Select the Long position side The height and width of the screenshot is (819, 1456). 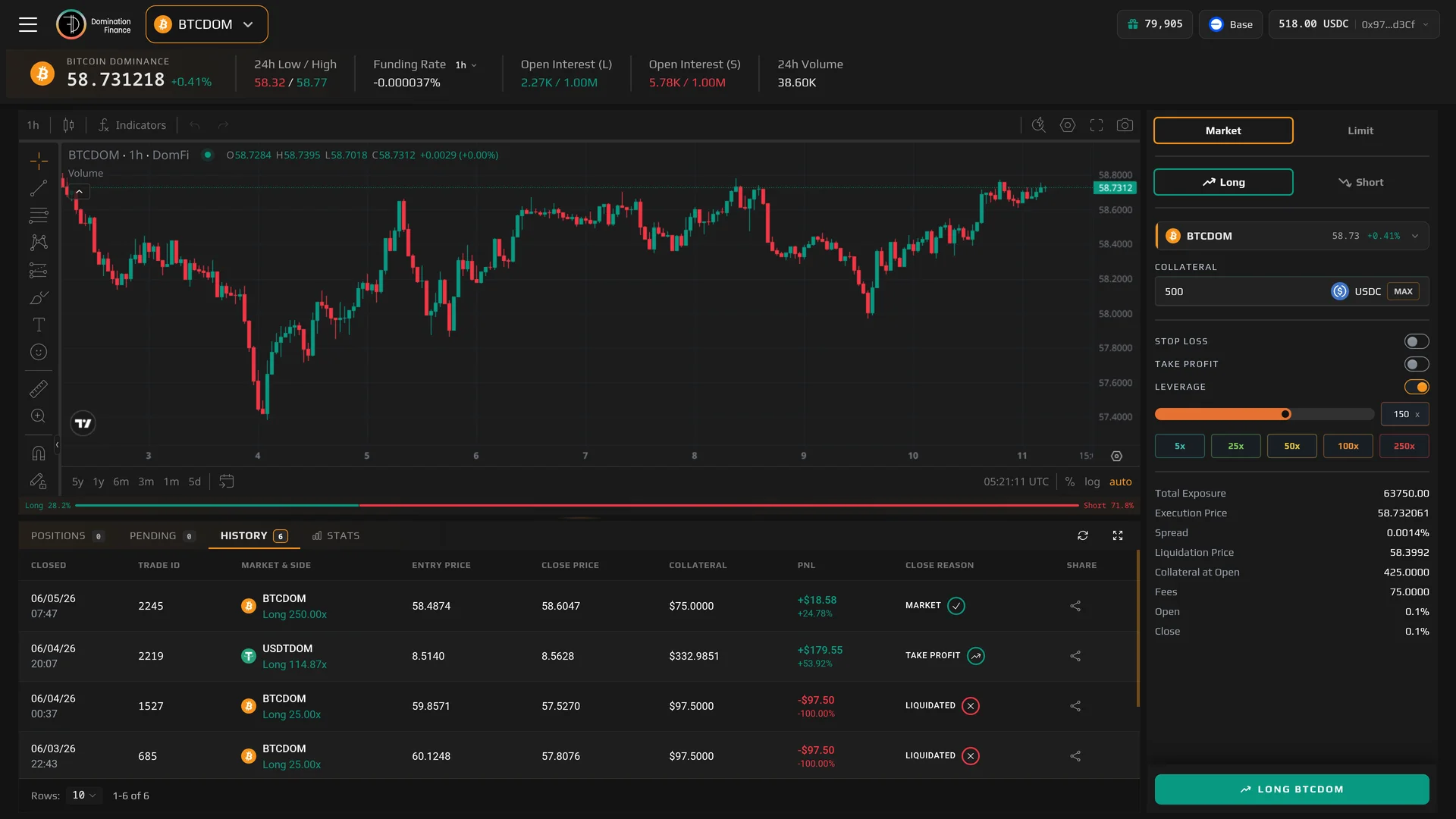tap(1223, 182)
